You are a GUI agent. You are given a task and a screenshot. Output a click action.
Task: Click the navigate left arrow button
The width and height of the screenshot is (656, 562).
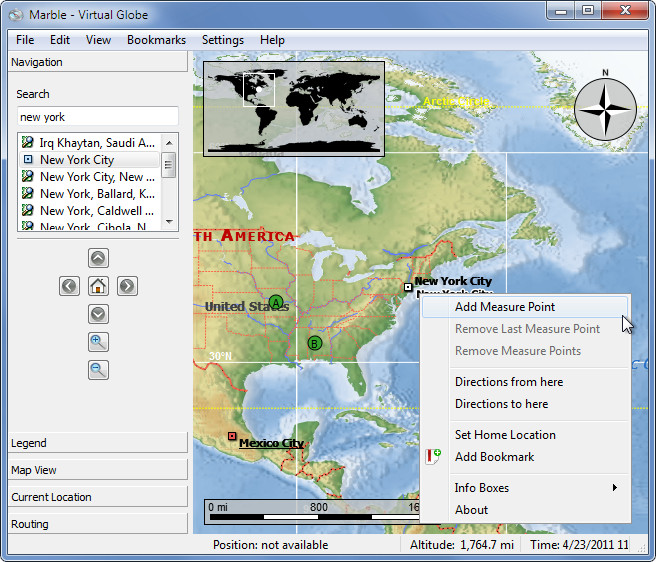pyautogui.click(x=69, y=286)
